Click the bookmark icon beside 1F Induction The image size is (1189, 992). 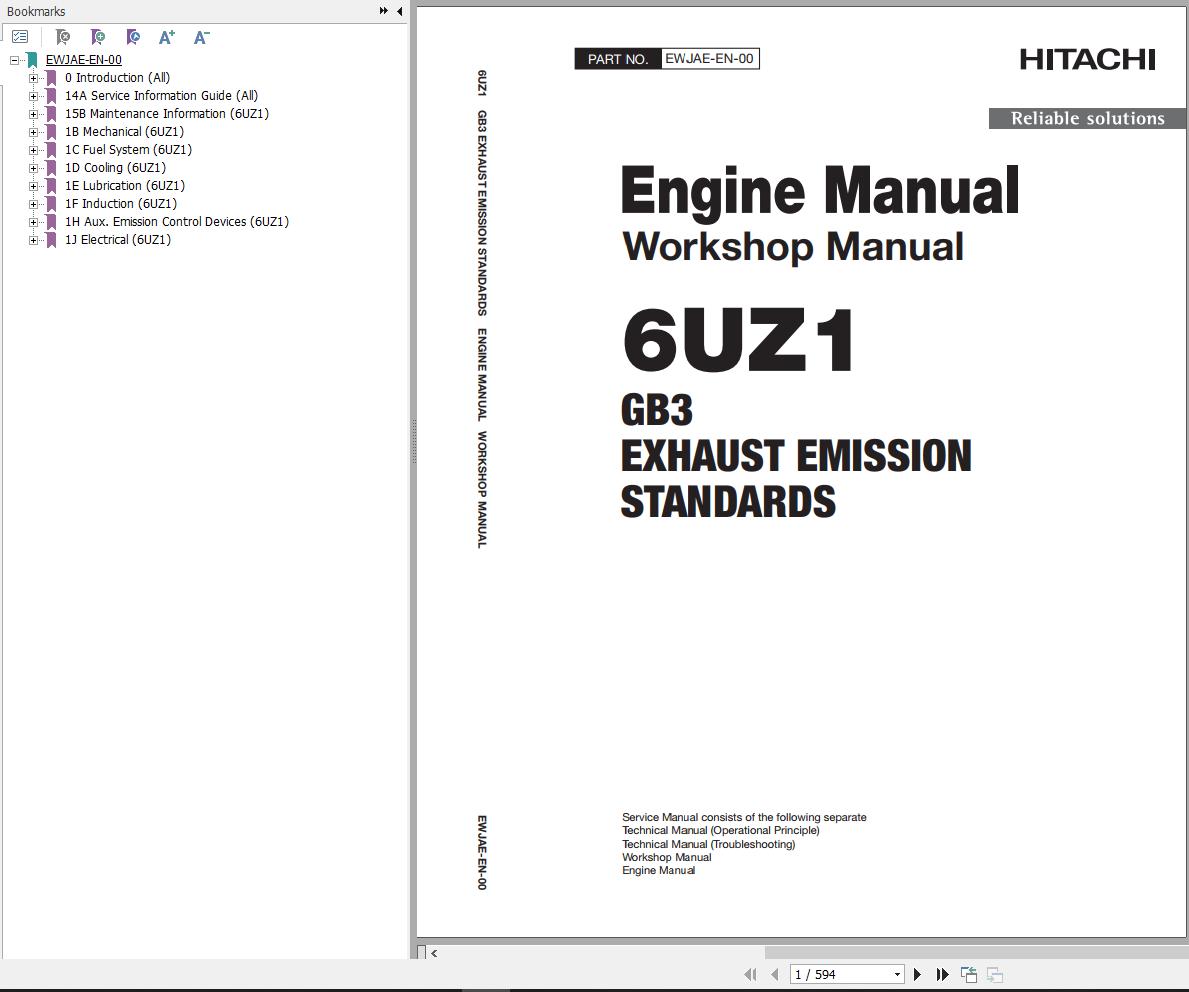pyautogui.click(x=51, y=204)
